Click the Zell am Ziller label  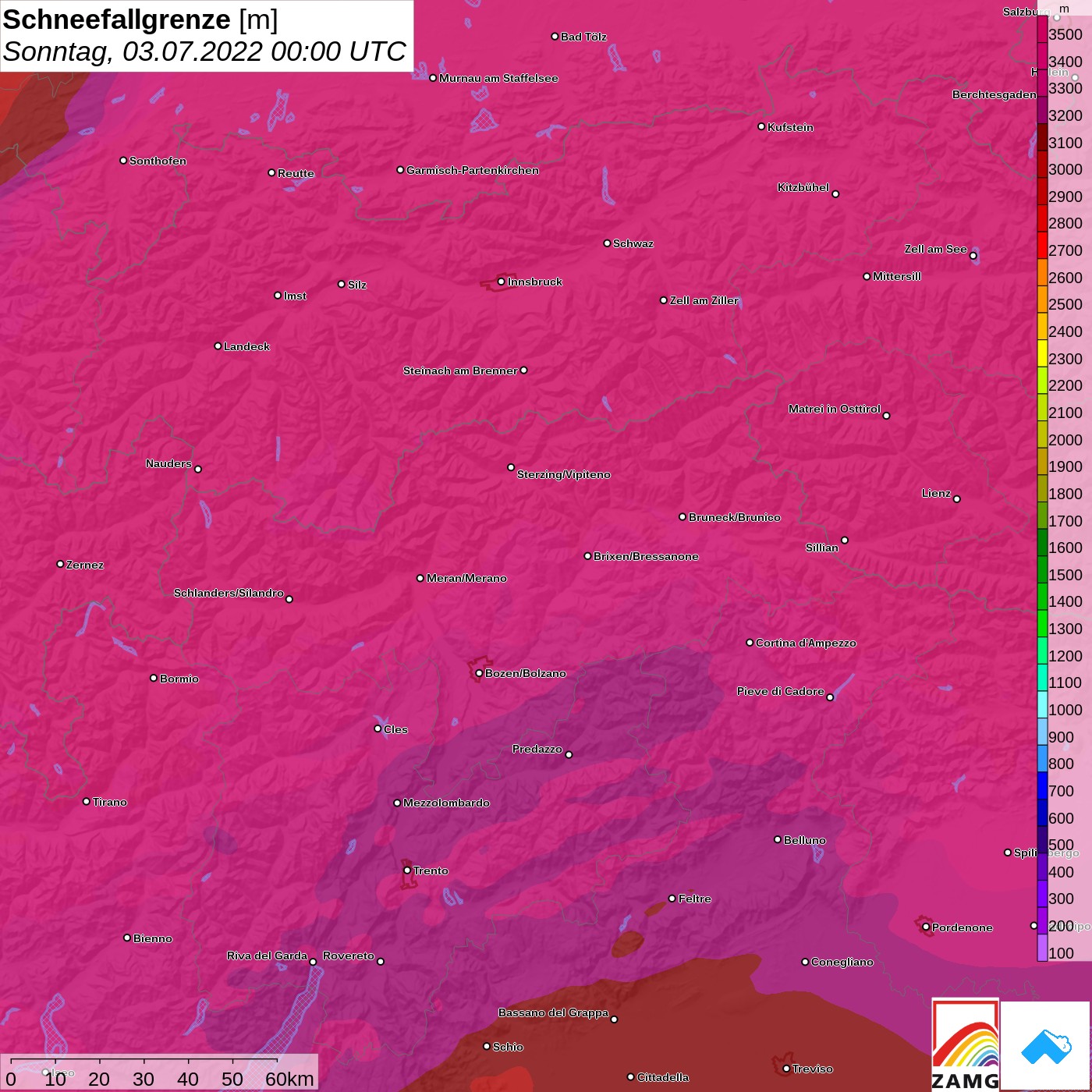[704, 300]
